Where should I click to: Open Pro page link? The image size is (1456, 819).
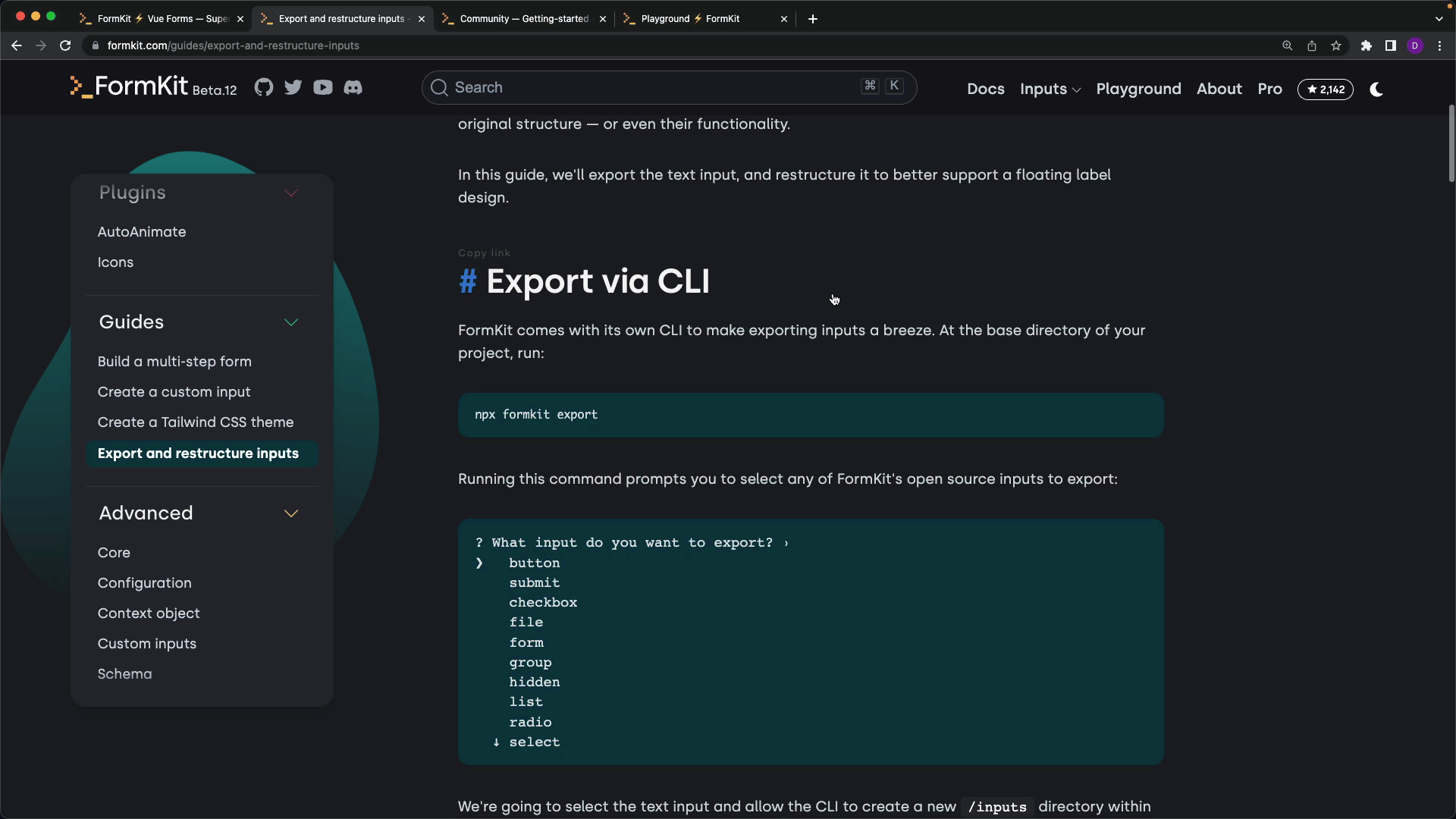1269,89
